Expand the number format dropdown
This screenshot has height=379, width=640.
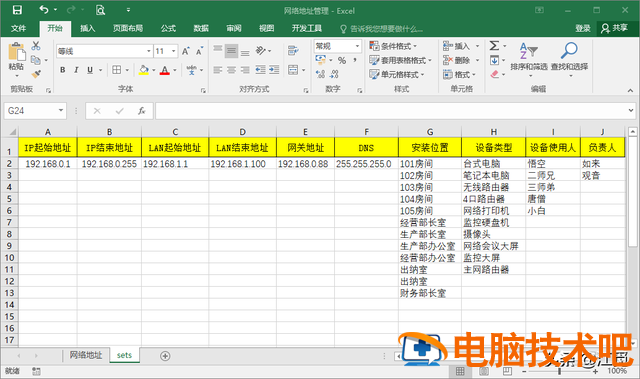click(x=358, y=46)
